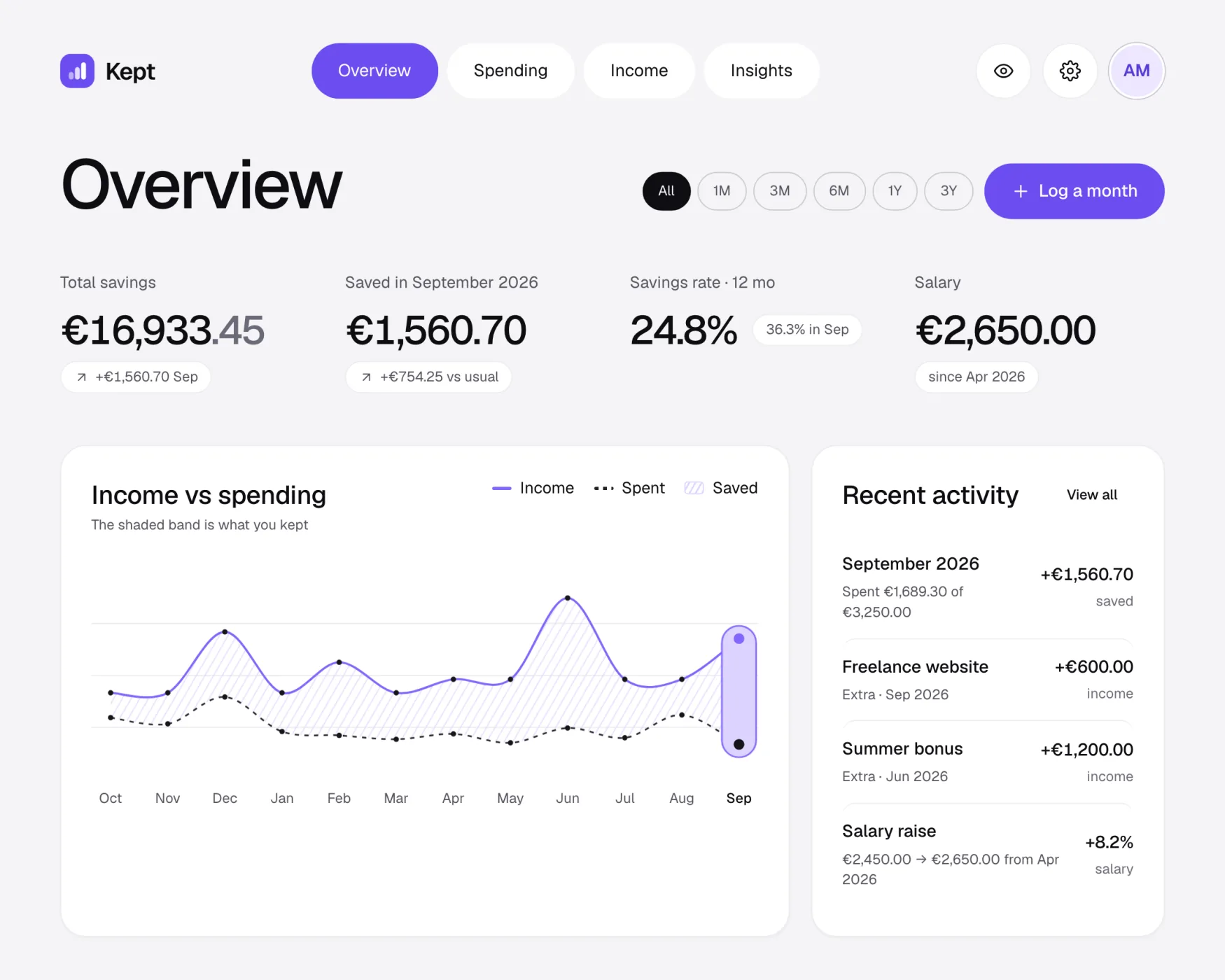
Task: Open the Income tab
Action: tap(639, 71)
